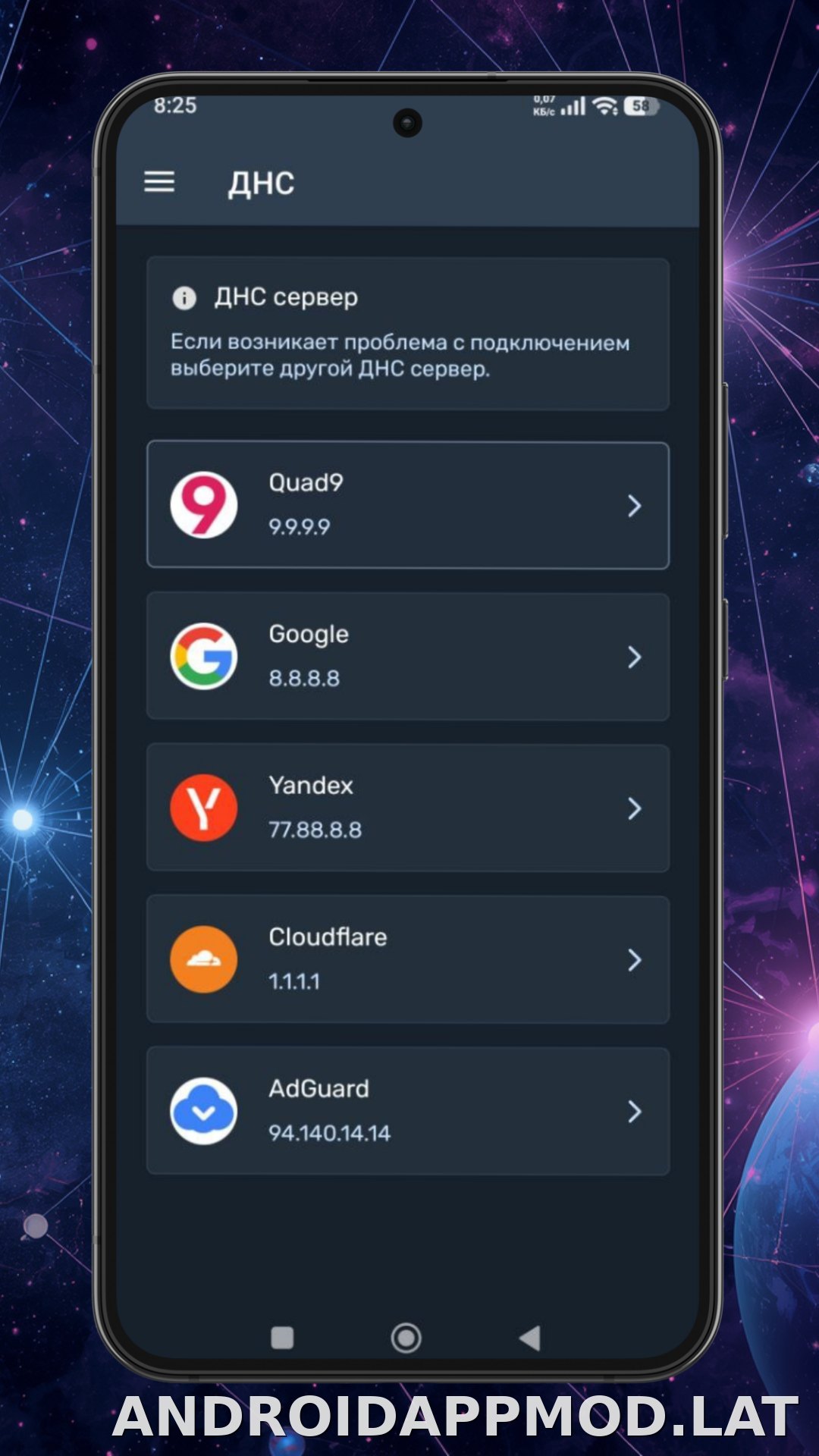Viewport: 819px width, 1456px height.
Task: Select Cloudflare 1.1.1.1 DNS server entry
Action: tap(408, 960)
